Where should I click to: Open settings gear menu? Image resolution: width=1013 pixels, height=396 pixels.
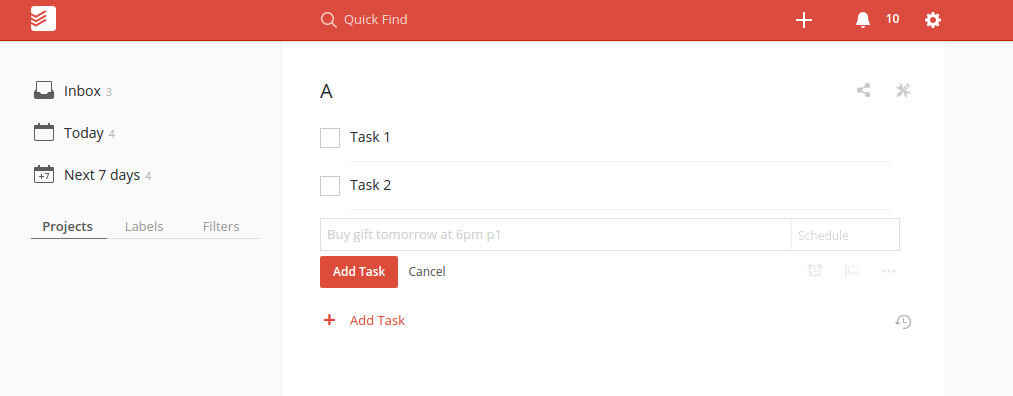coord(933,20)
